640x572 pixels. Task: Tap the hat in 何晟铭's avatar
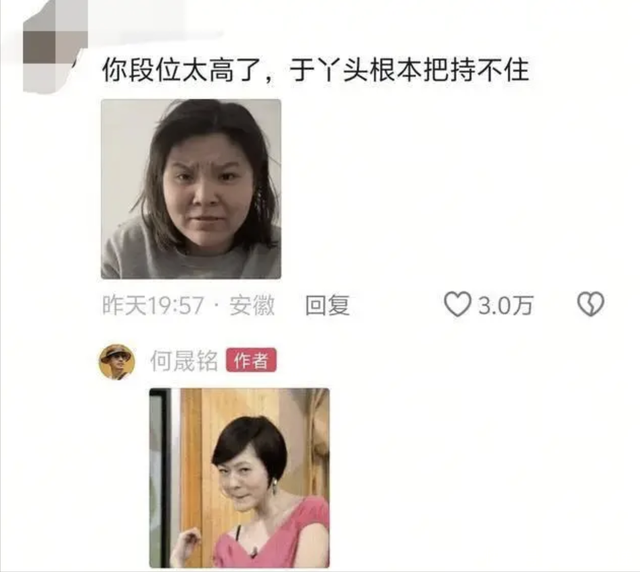point(117,352)
